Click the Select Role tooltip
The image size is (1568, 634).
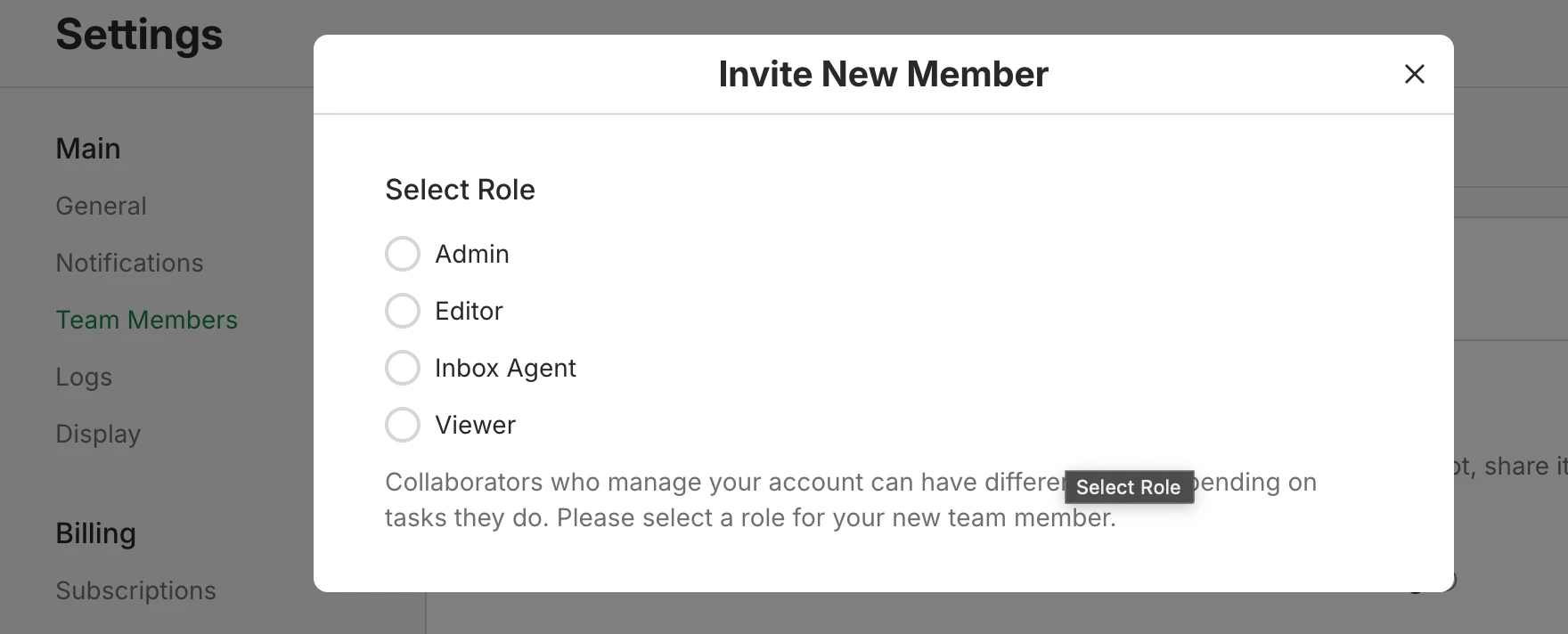click(1129, 487)
